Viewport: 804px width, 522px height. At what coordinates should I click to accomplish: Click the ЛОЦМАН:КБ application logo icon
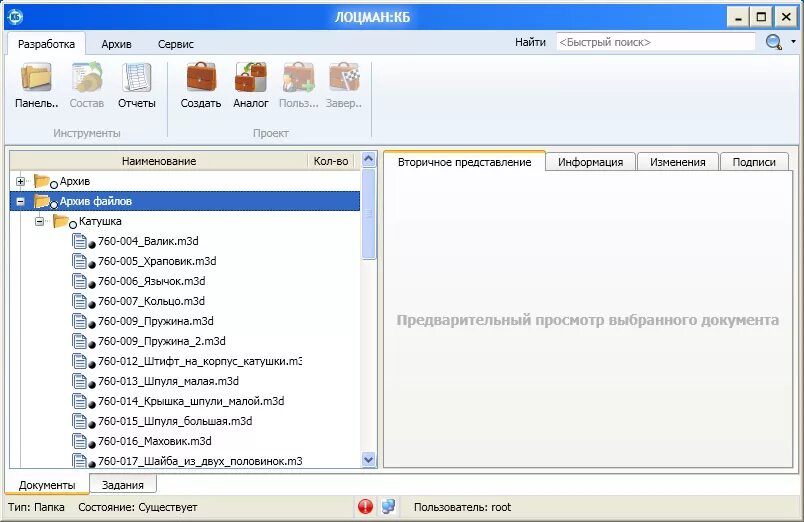click(15, 17)
